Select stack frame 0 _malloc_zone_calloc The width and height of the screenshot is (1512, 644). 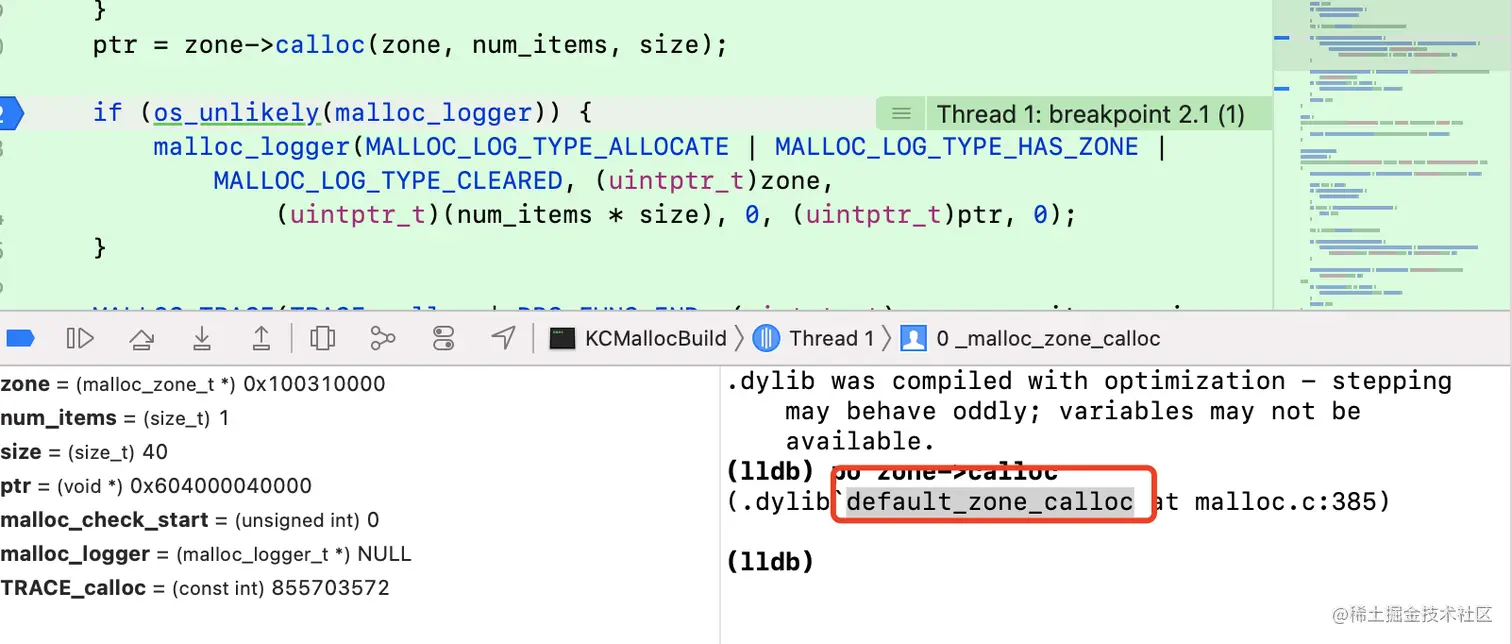tap(1030, 338)
